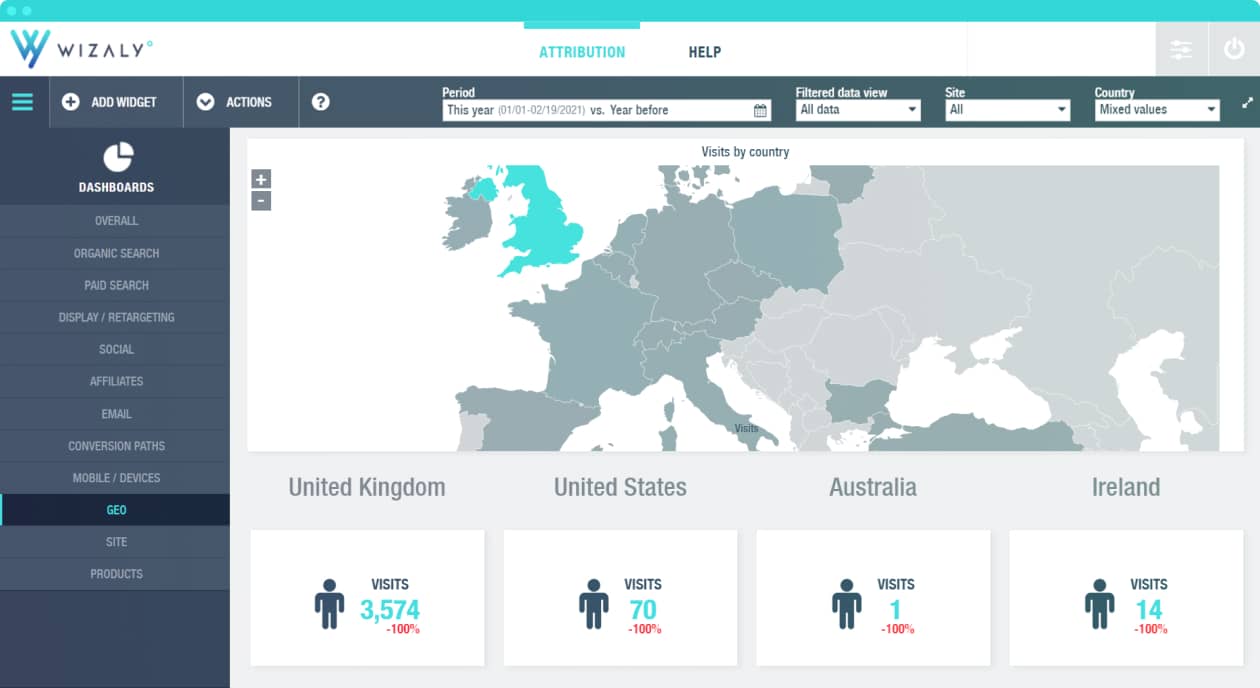Open the Help tab
This screenshot has width=1260, height=688.
[705, 52]
